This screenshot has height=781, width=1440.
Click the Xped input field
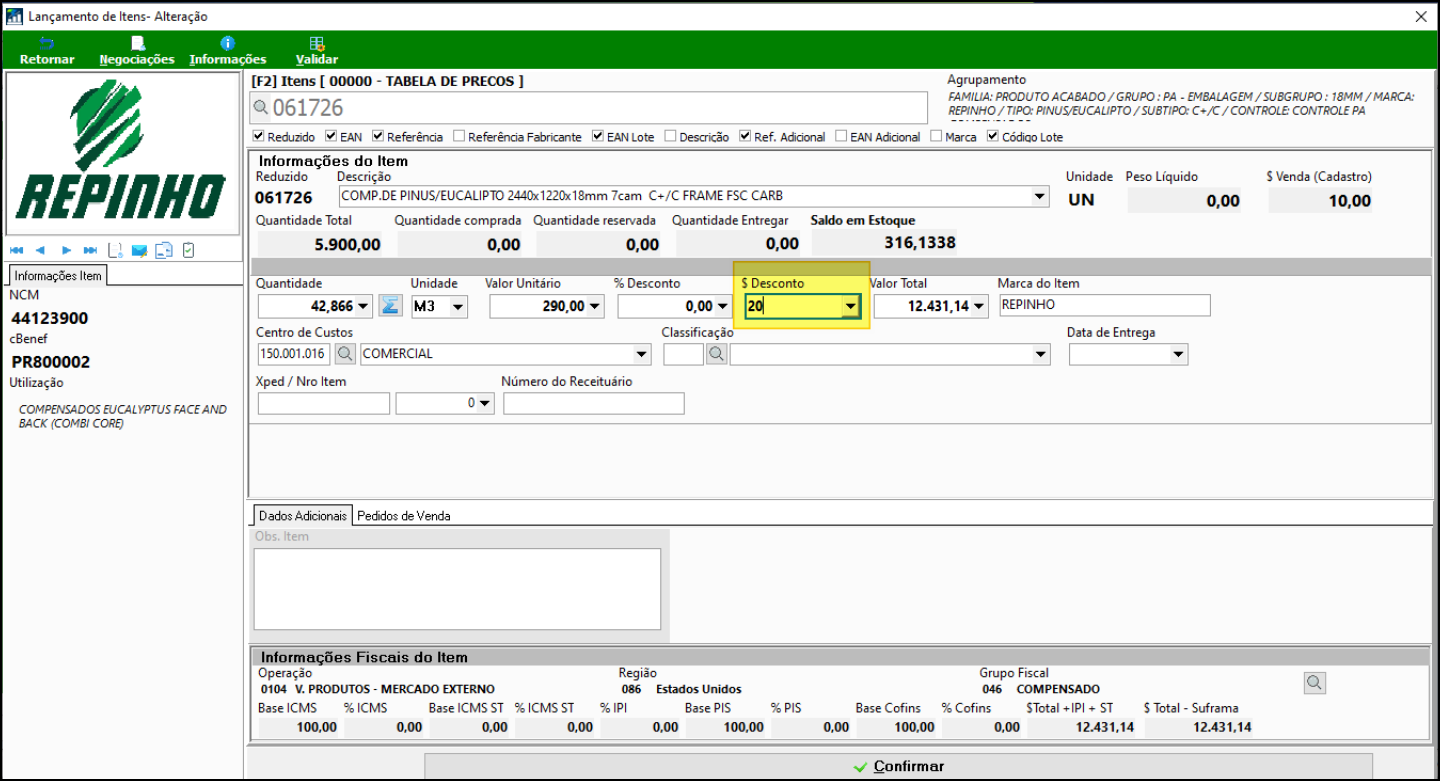pos(323,403)
